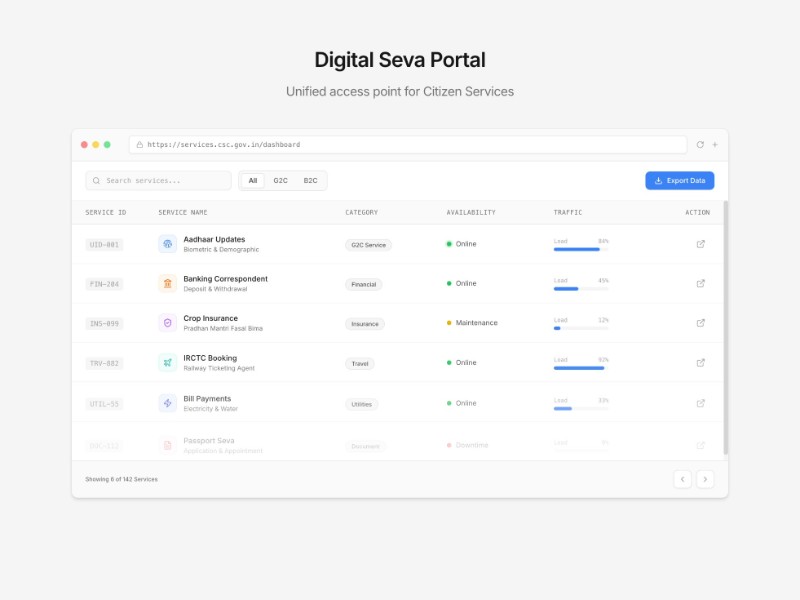
Task: Select the Bill Payments utilities icon
Action: (x=167, y=402)
